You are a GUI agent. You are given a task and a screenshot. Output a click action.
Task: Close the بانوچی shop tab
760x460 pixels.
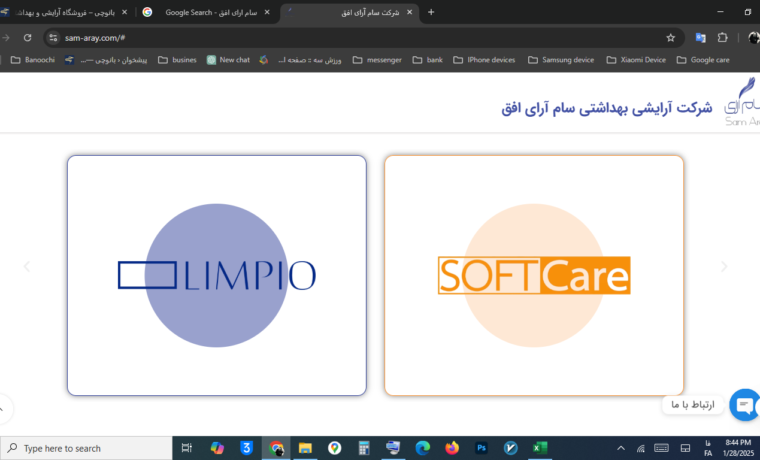[x=125, y=13]
